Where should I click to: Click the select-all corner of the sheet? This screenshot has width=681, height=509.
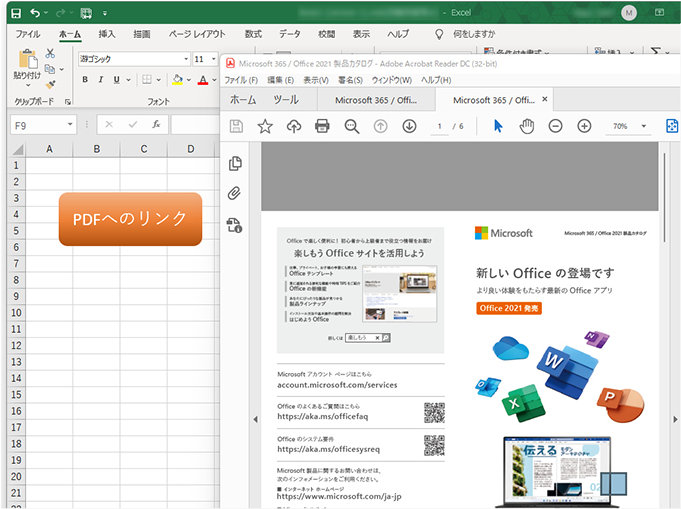coord(17,149)
